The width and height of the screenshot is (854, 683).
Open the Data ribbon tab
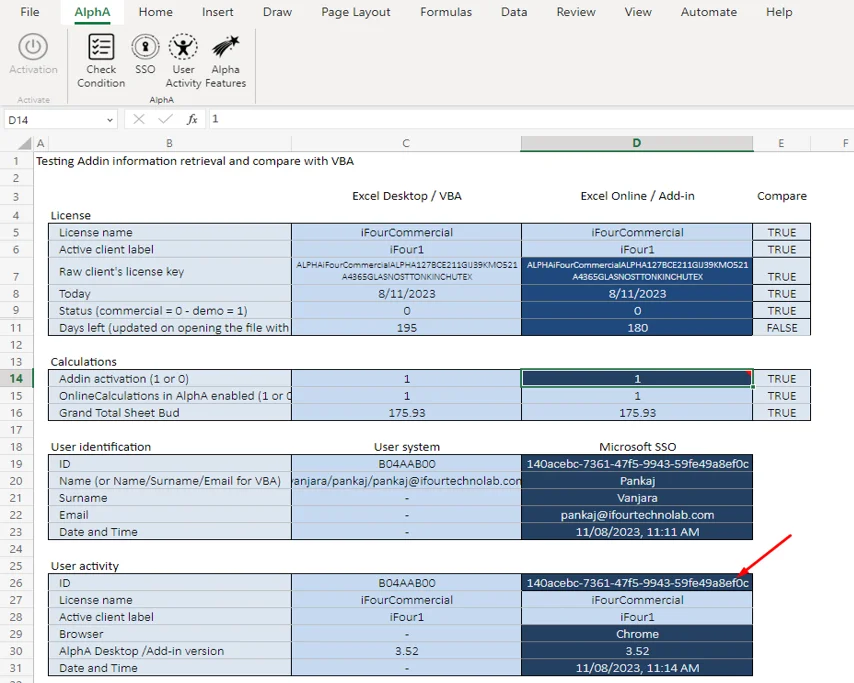514,12
